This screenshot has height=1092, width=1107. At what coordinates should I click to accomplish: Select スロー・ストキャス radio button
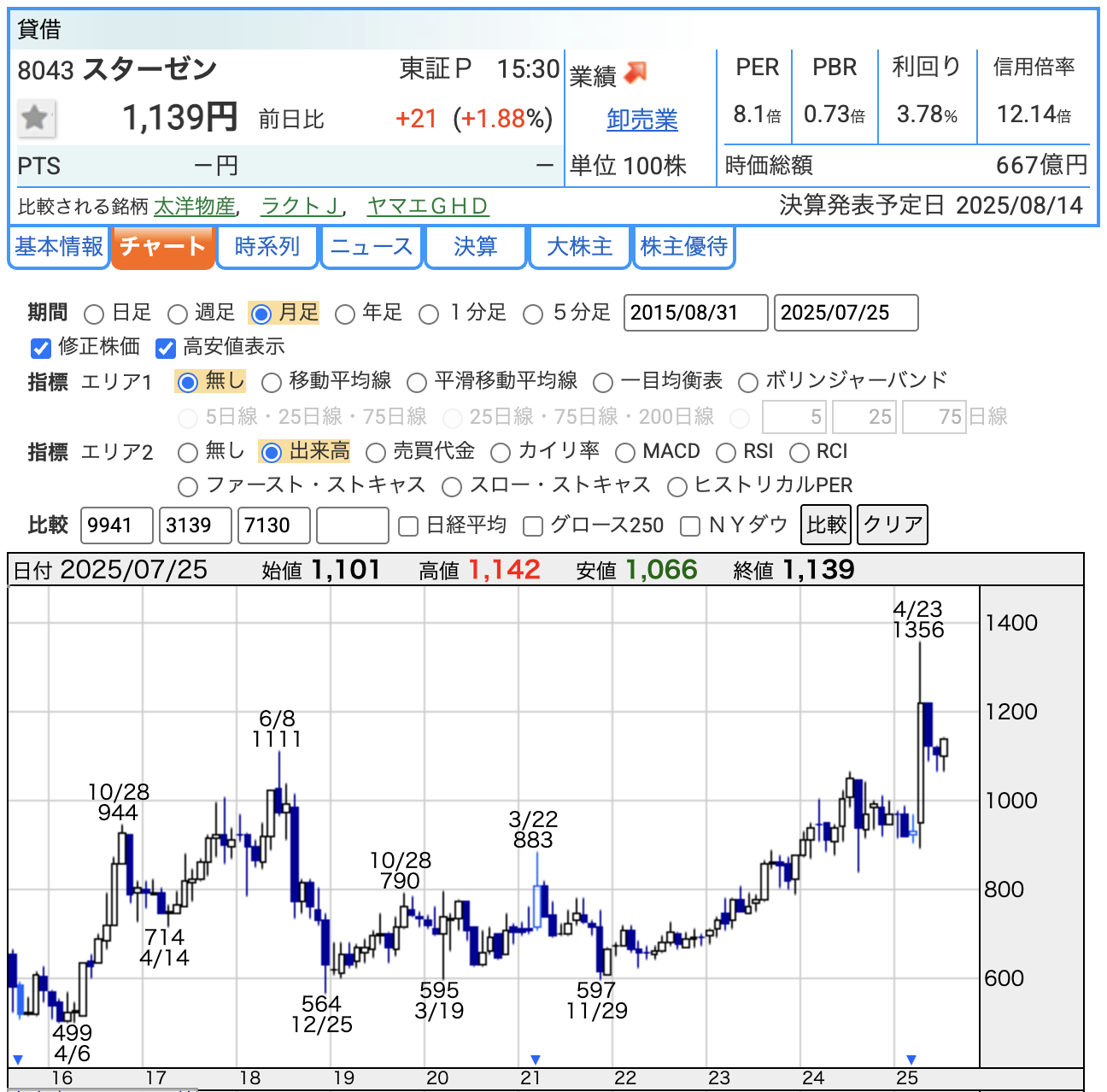452,487
